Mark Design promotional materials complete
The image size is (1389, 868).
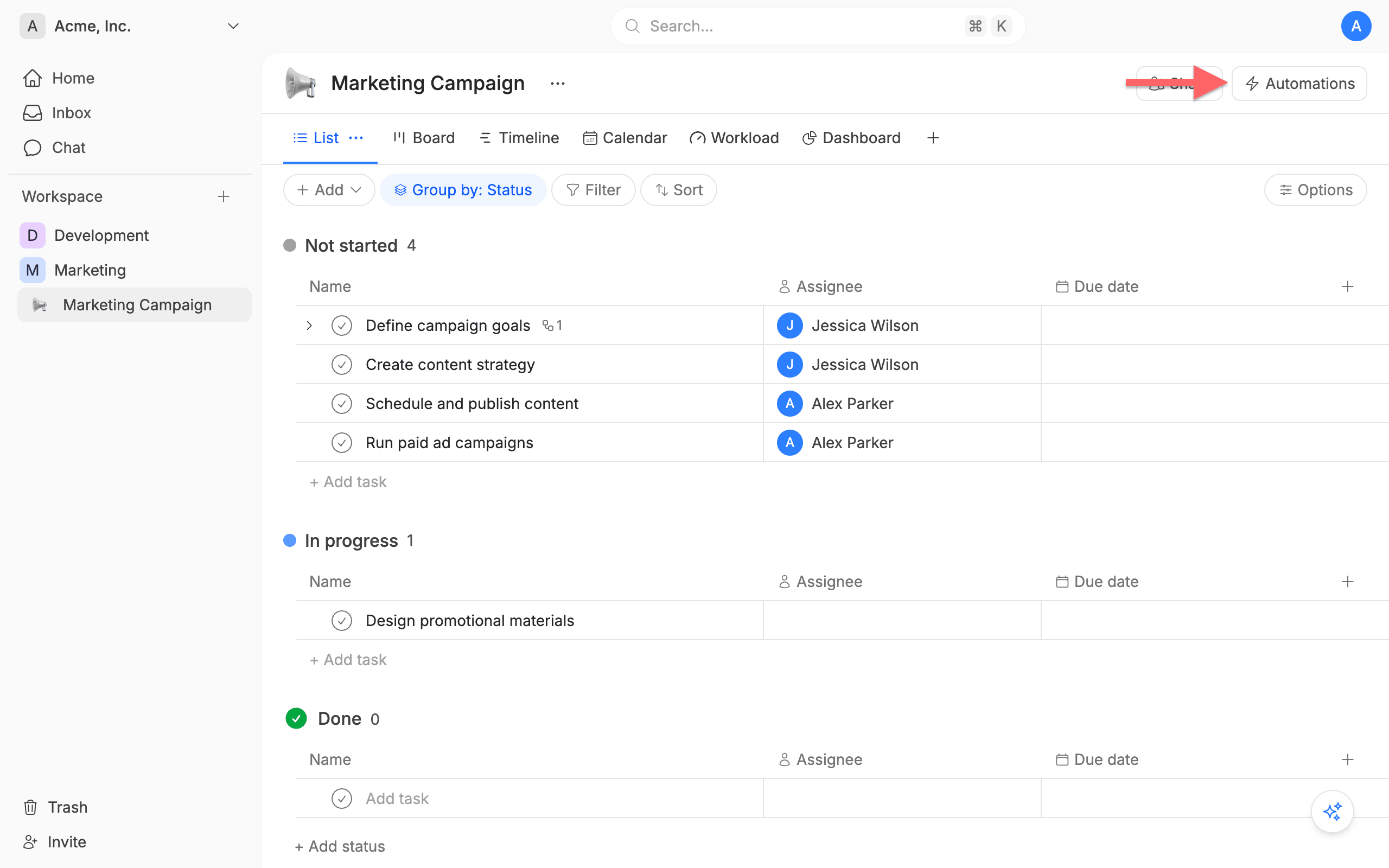coord(341,621)
